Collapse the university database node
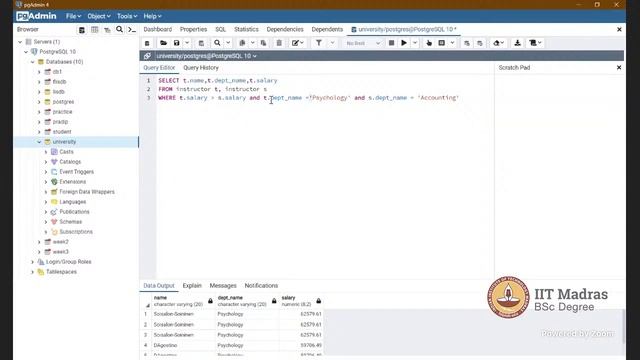 click(x=40, y=142)
